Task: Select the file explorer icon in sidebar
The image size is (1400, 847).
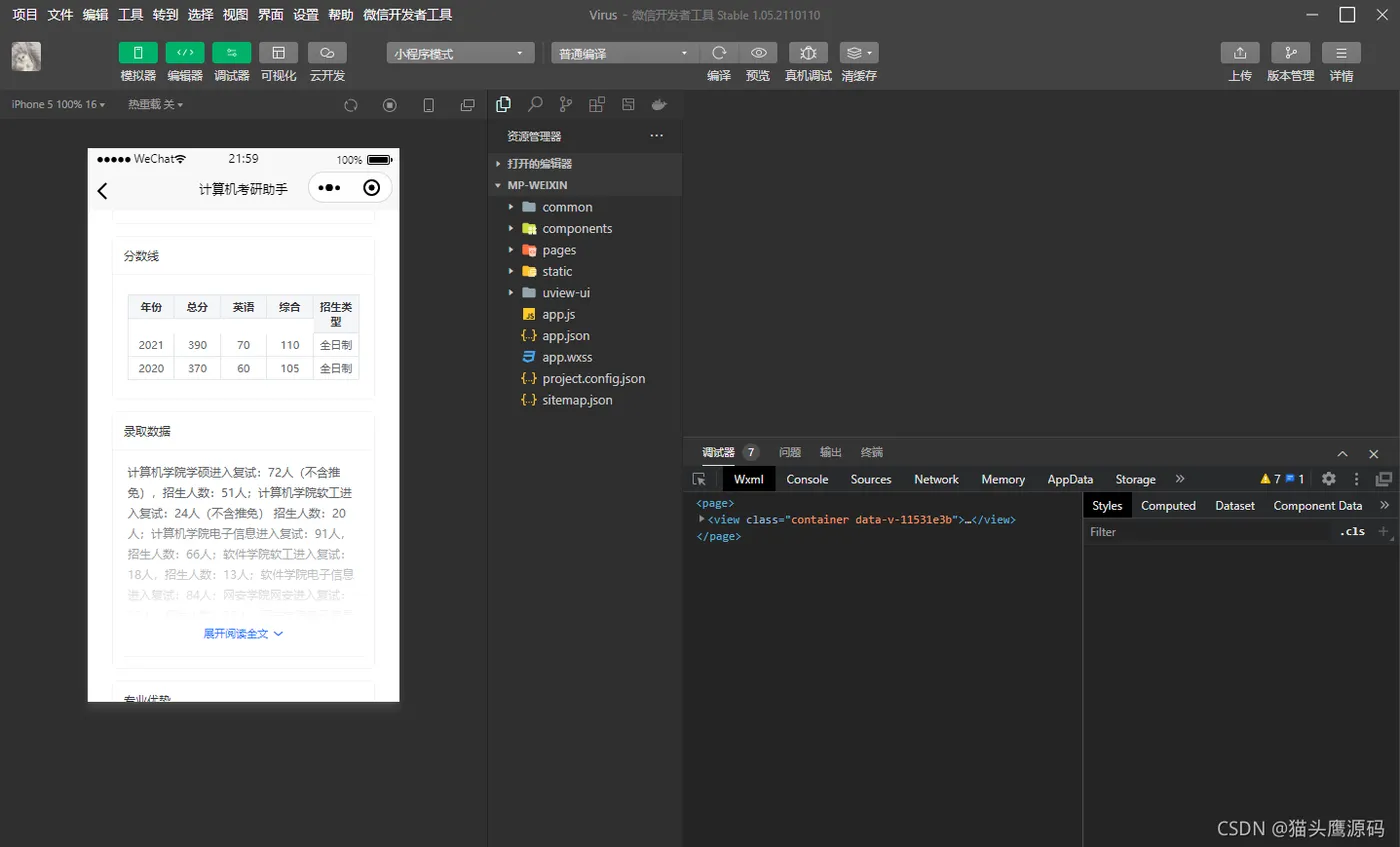Action: click(x=504, y=104)
